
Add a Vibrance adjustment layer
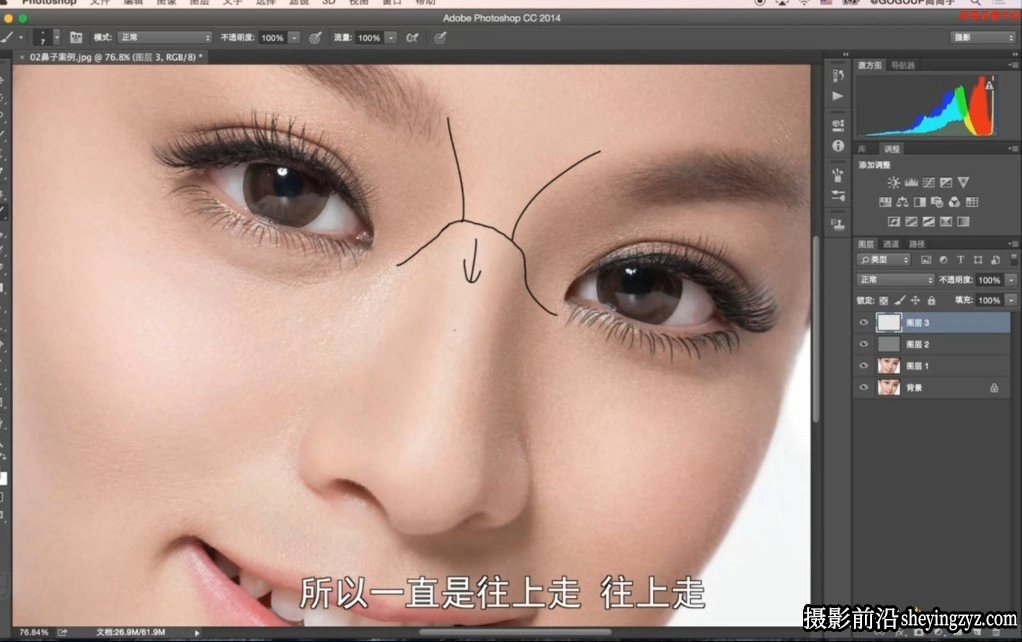(963, 182)
